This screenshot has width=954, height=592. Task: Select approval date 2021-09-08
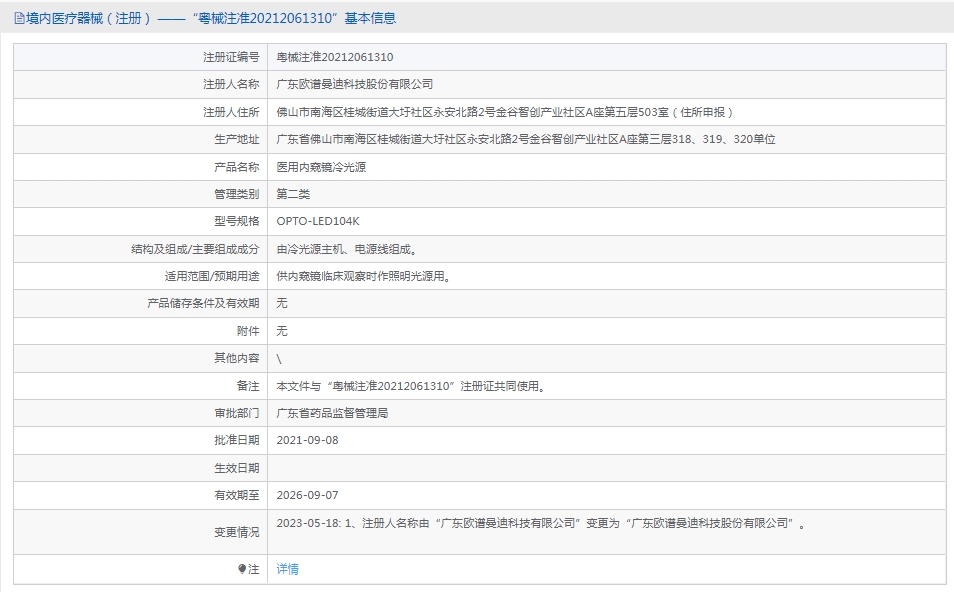pos(307,441)
